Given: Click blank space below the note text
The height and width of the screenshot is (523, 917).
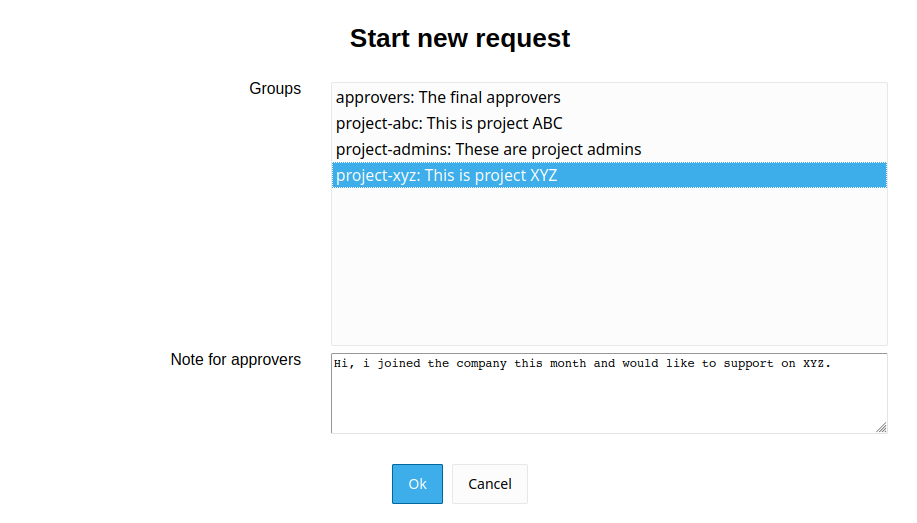Looking at the screenshot, I should coord(608,405).
